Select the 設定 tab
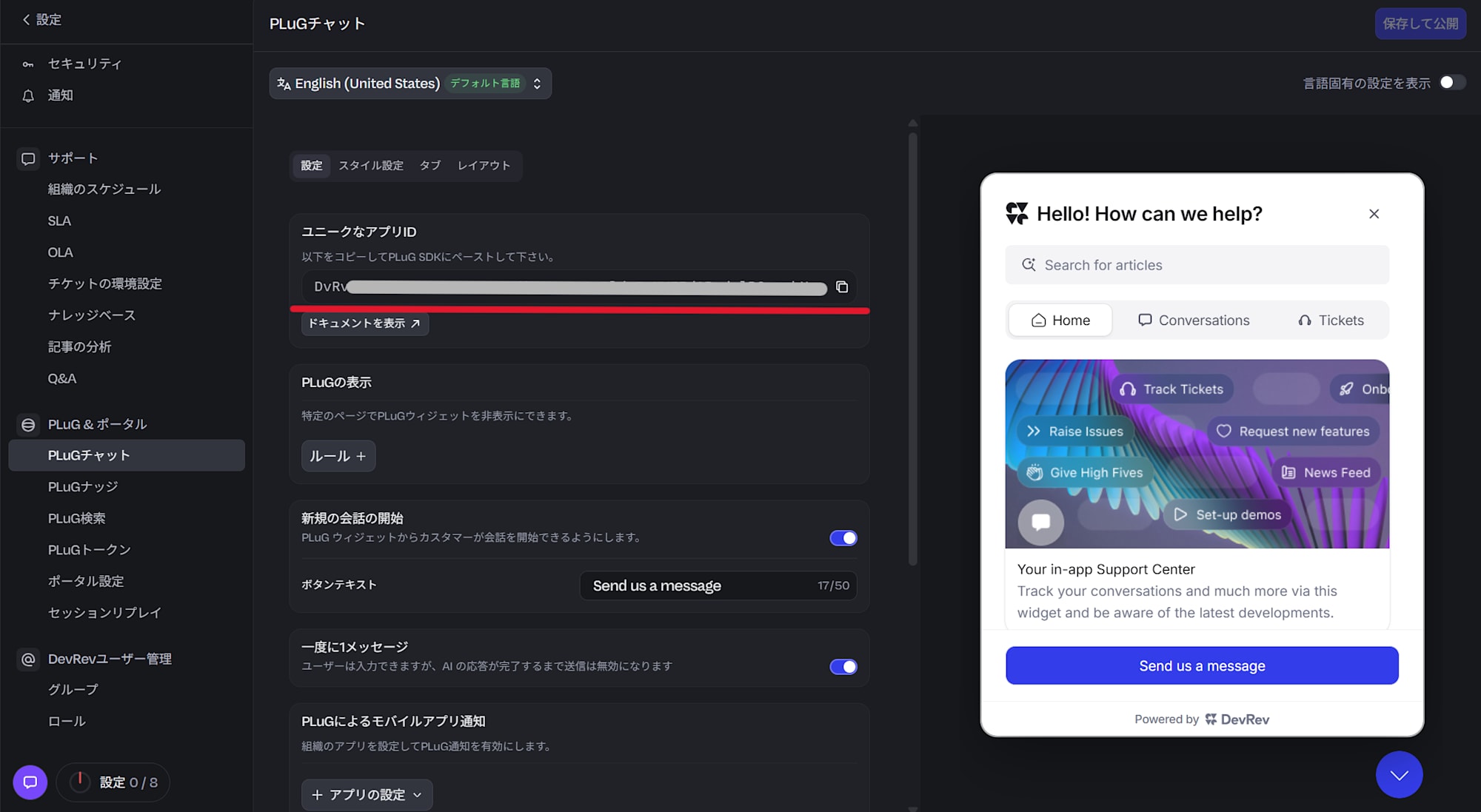 pyautogui.click(x=312, y=166)
